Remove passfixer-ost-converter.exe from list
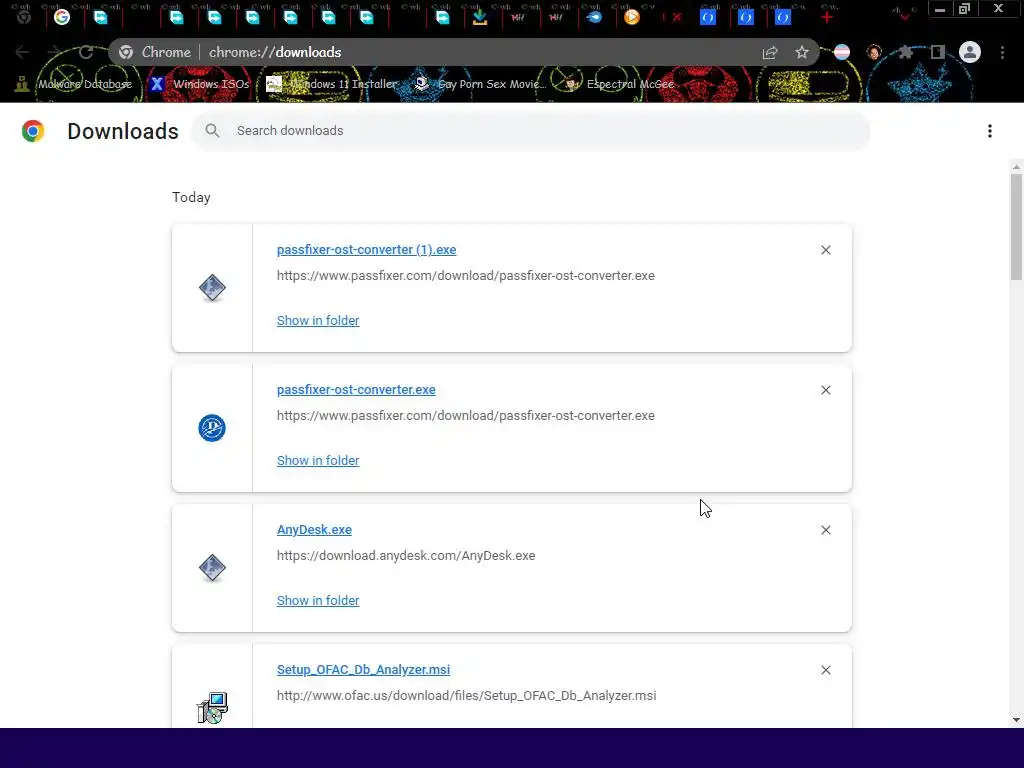 (x=826, y=390)
